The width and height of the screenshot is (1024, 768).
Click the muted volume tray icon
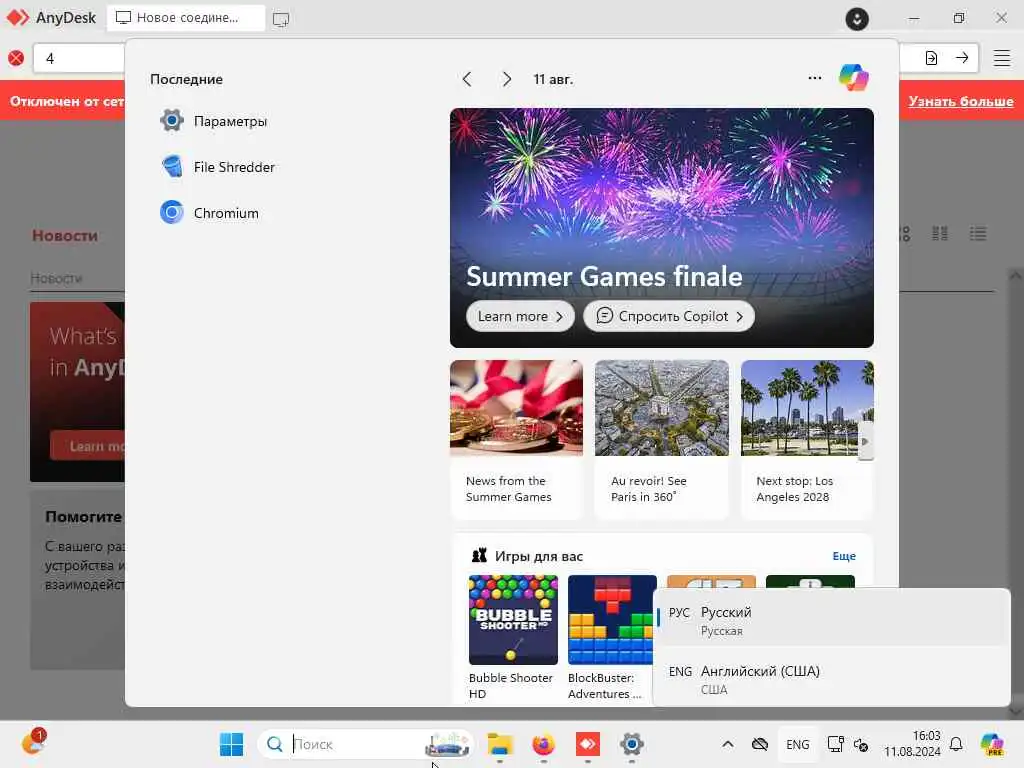[861, 744]
